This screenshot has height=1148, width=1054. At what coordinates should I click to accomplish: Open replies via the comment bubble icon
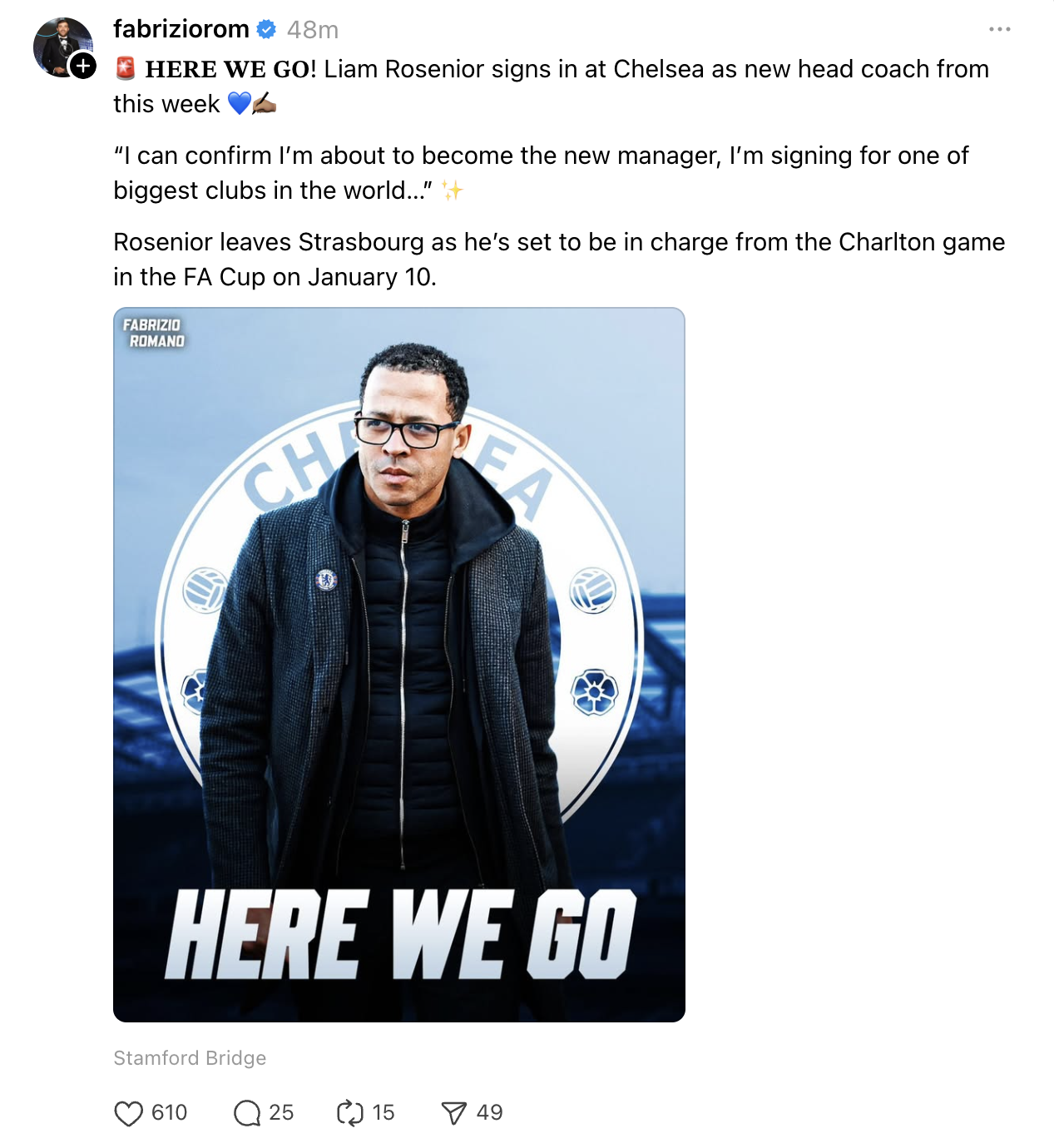pyautogui.click(x=247, y=1113)
